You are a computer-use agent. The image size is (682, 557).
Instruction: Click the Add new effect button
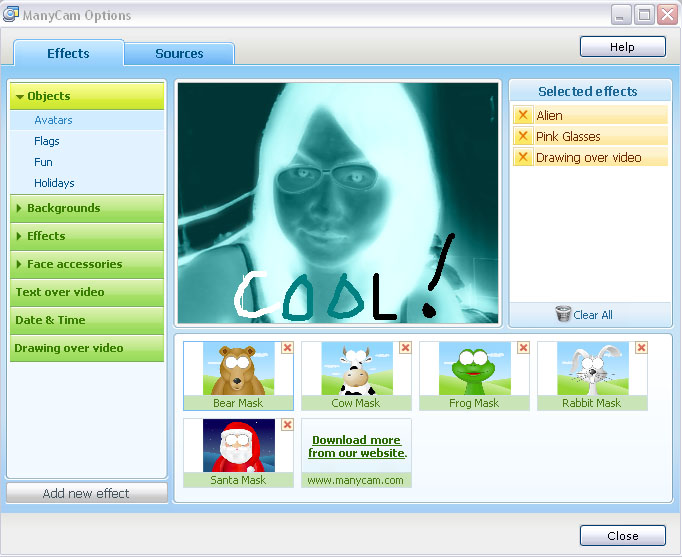[x=87, y=493]
